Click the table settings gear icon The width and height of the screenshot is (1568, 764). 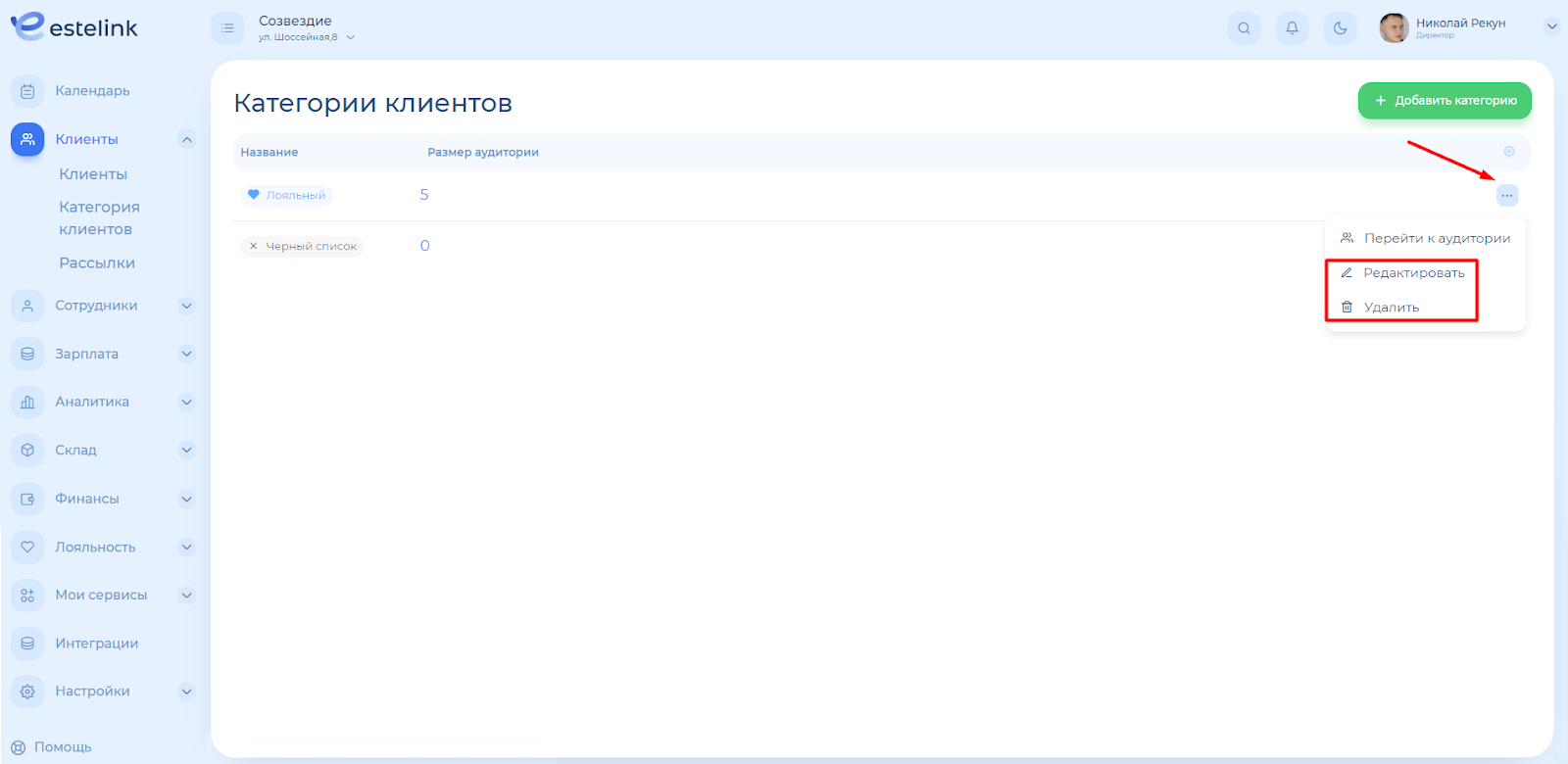click(x=1509, y=152)
